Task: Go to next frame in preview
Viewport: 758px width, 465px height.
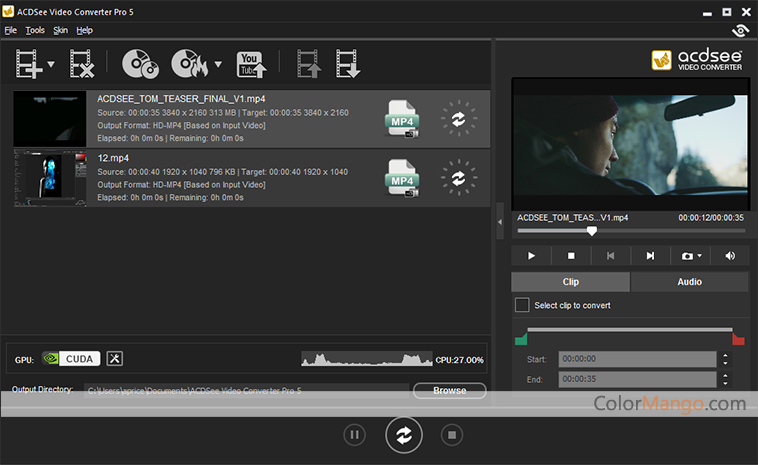Action: tap(650, 256)
